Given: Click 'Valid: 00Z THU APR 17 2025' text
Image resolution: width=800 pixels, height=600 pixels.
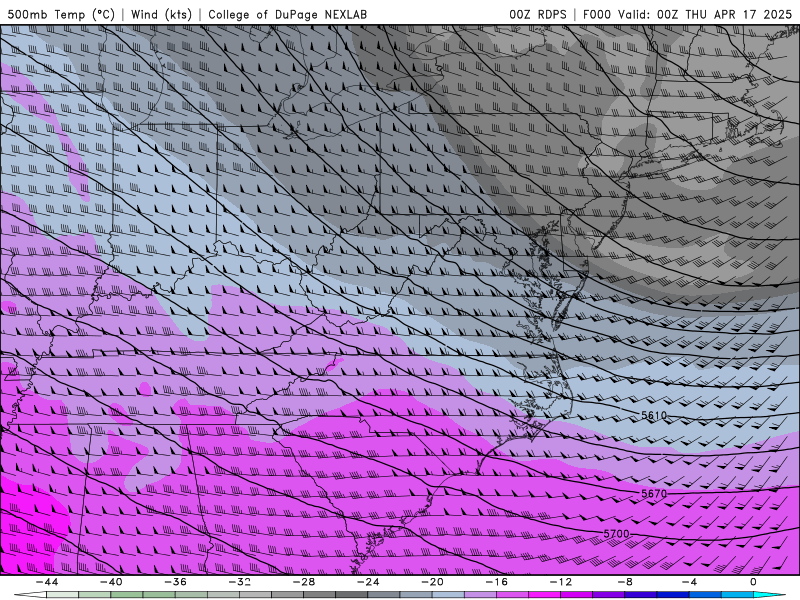Looking at the screenshot, I should click(x=705, y=14).
